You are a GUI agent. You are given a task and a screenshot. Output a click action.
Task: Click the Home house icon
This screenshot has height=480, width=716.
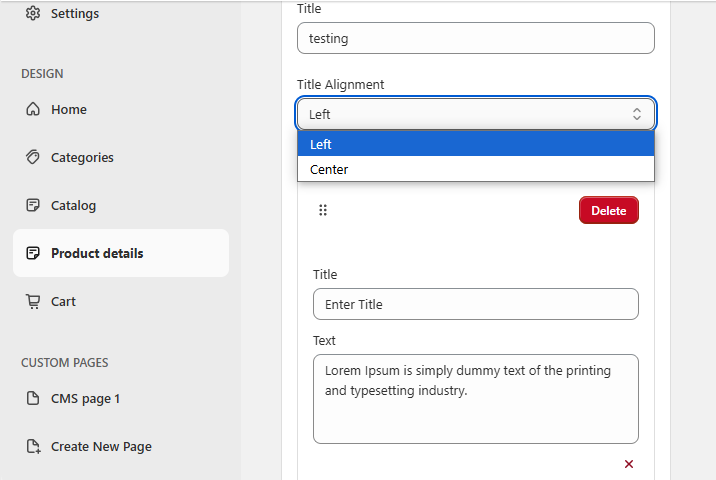[33, 109]
